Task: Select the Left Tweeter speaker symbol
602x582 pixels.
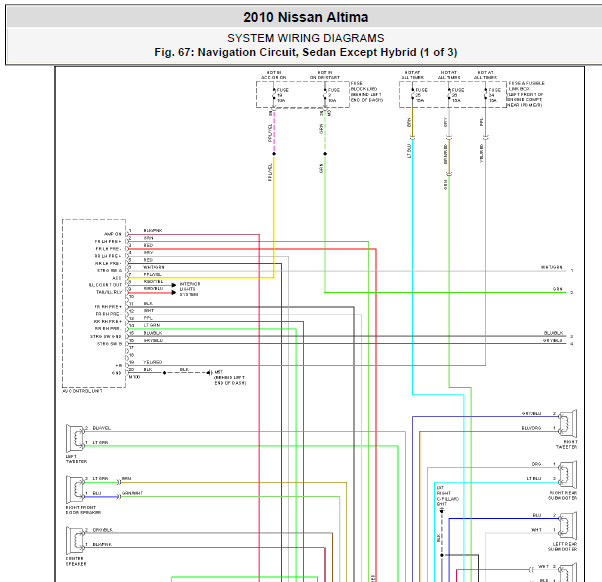Action: coord(75,438)
